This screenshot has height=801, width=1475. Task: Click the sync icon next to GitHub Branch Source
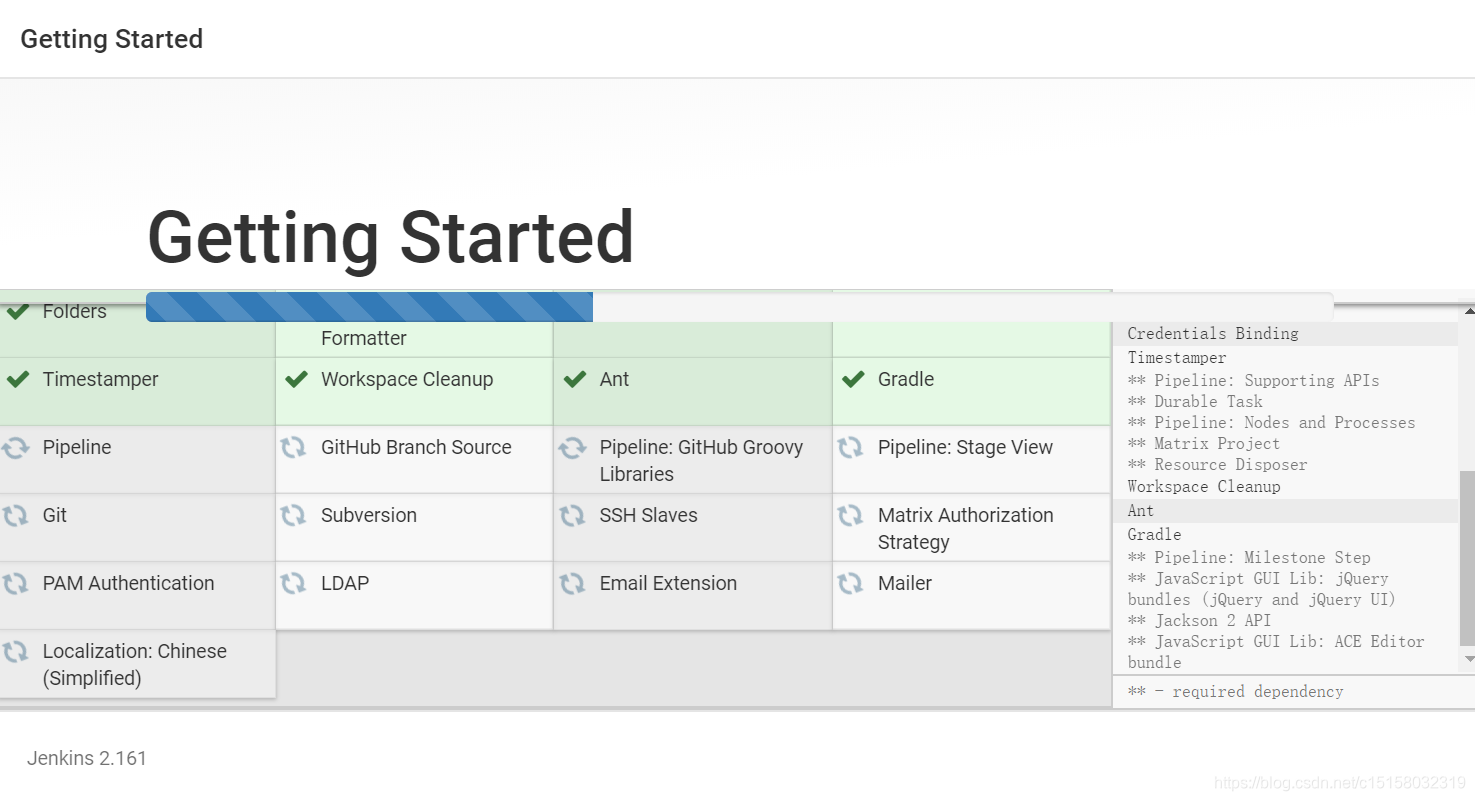pos(293,448)
